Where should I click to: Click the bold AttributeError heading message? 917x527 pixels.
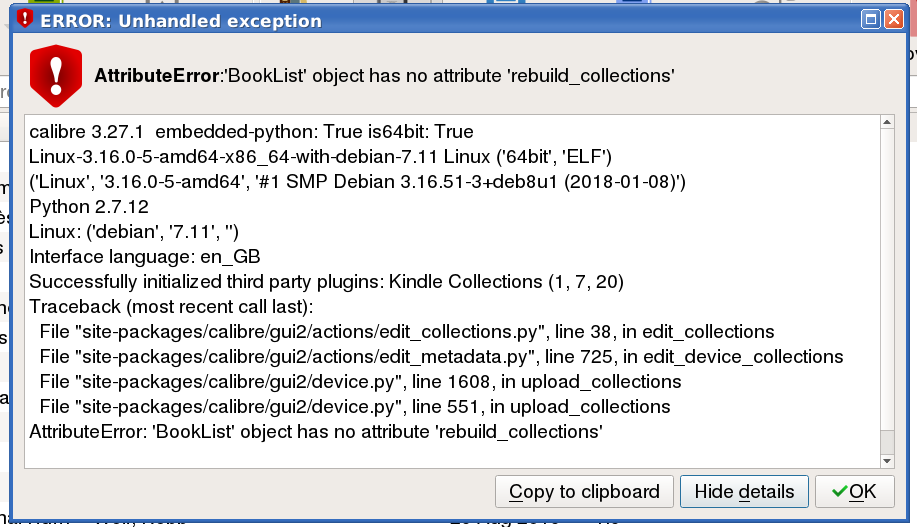pyautogui.click(x=384, y=75)
